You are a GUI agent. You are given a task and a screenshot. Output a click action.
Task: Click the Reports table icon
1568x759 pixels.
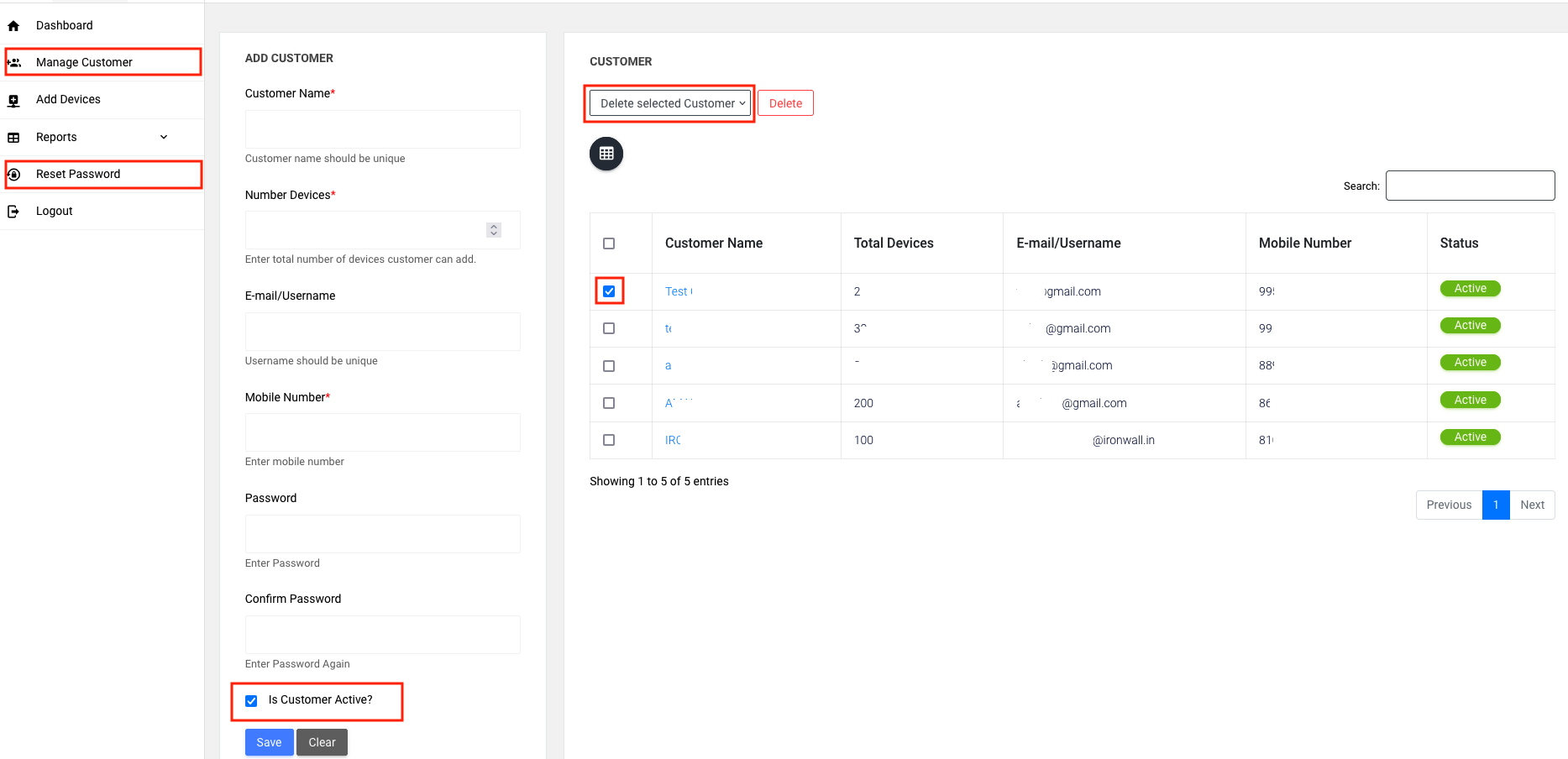point(13,138)
